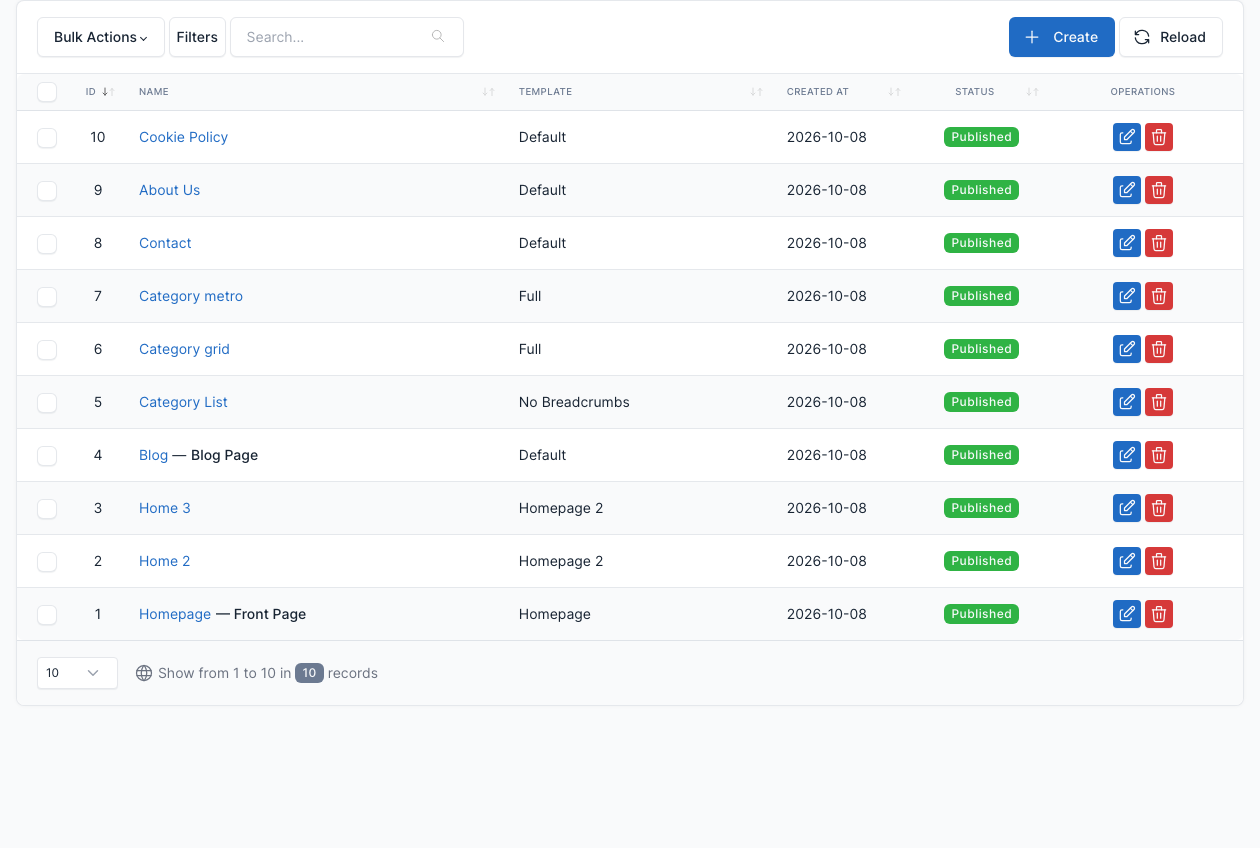1260x848 pixels.
Task: Edit the Blog page row
Action: [x=1127, y=455]
